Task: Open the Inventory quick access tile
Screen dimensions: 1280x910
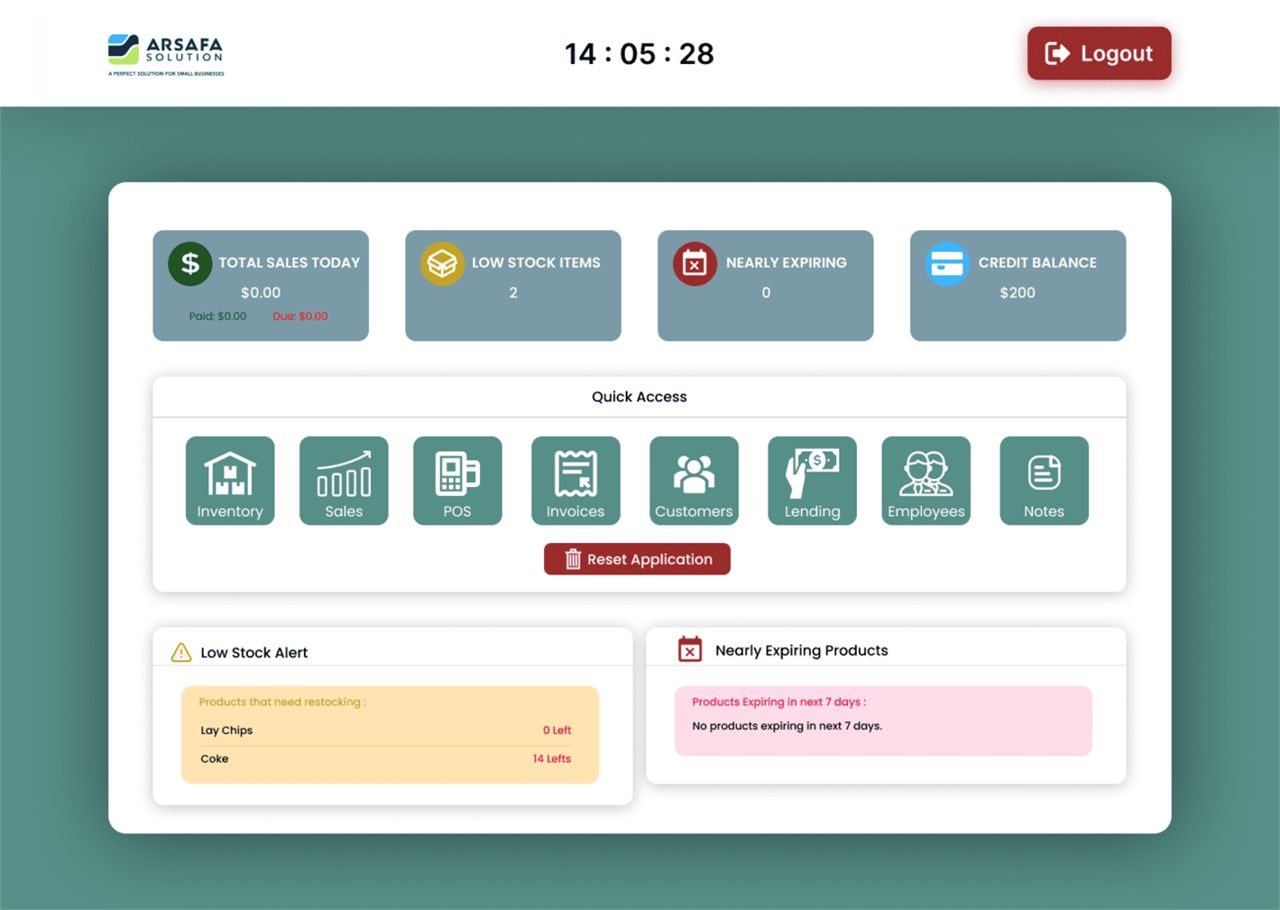Action: (230, 481)
